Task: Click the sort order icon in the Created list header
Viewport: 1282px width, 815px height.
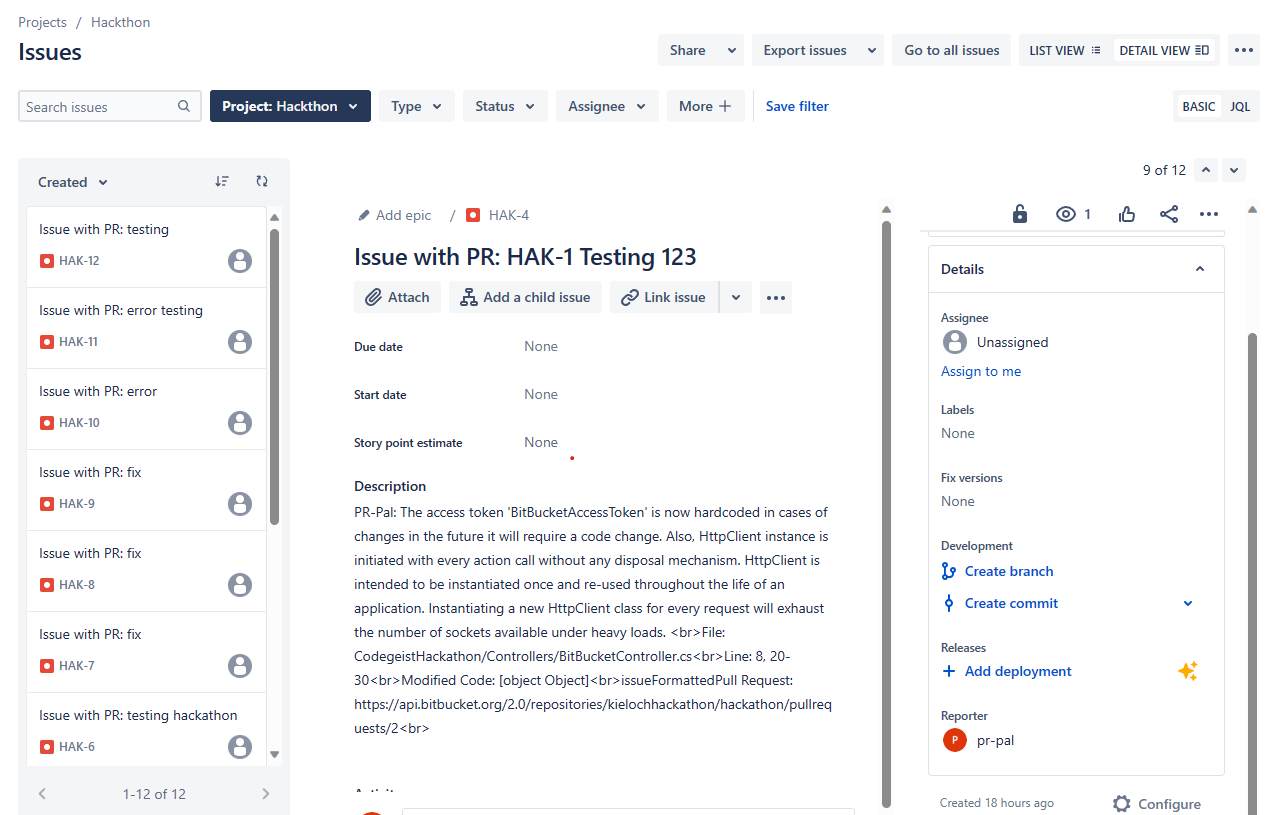Action: [x=222, y=181]
